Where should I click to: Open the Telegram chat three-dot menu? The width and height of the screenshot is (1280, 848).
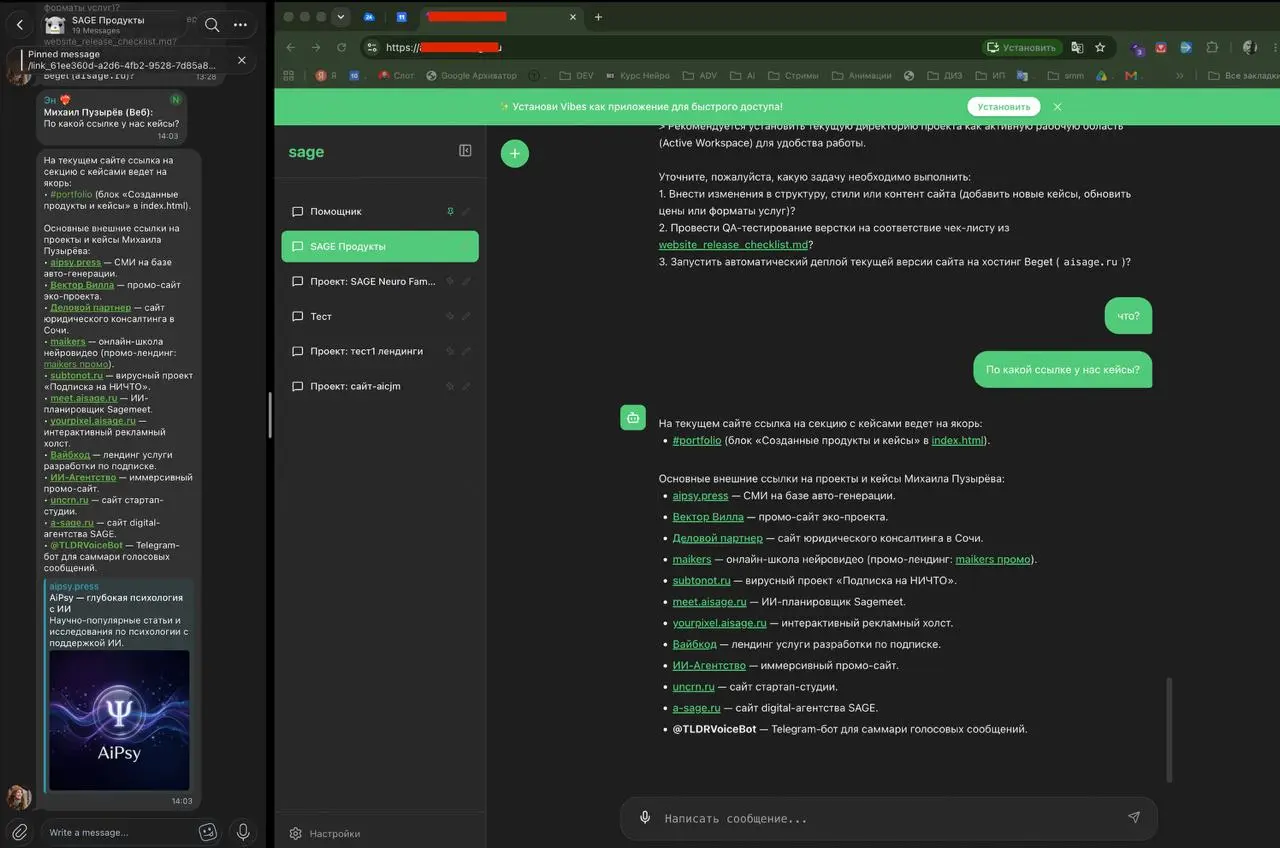tap(240, 25)
